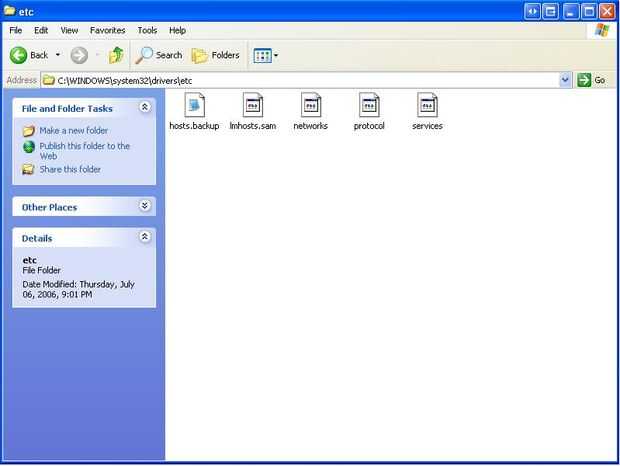Viewport: 620px width, 466px height.
Task: Maximize the etc window
Action: pos(588,11)
